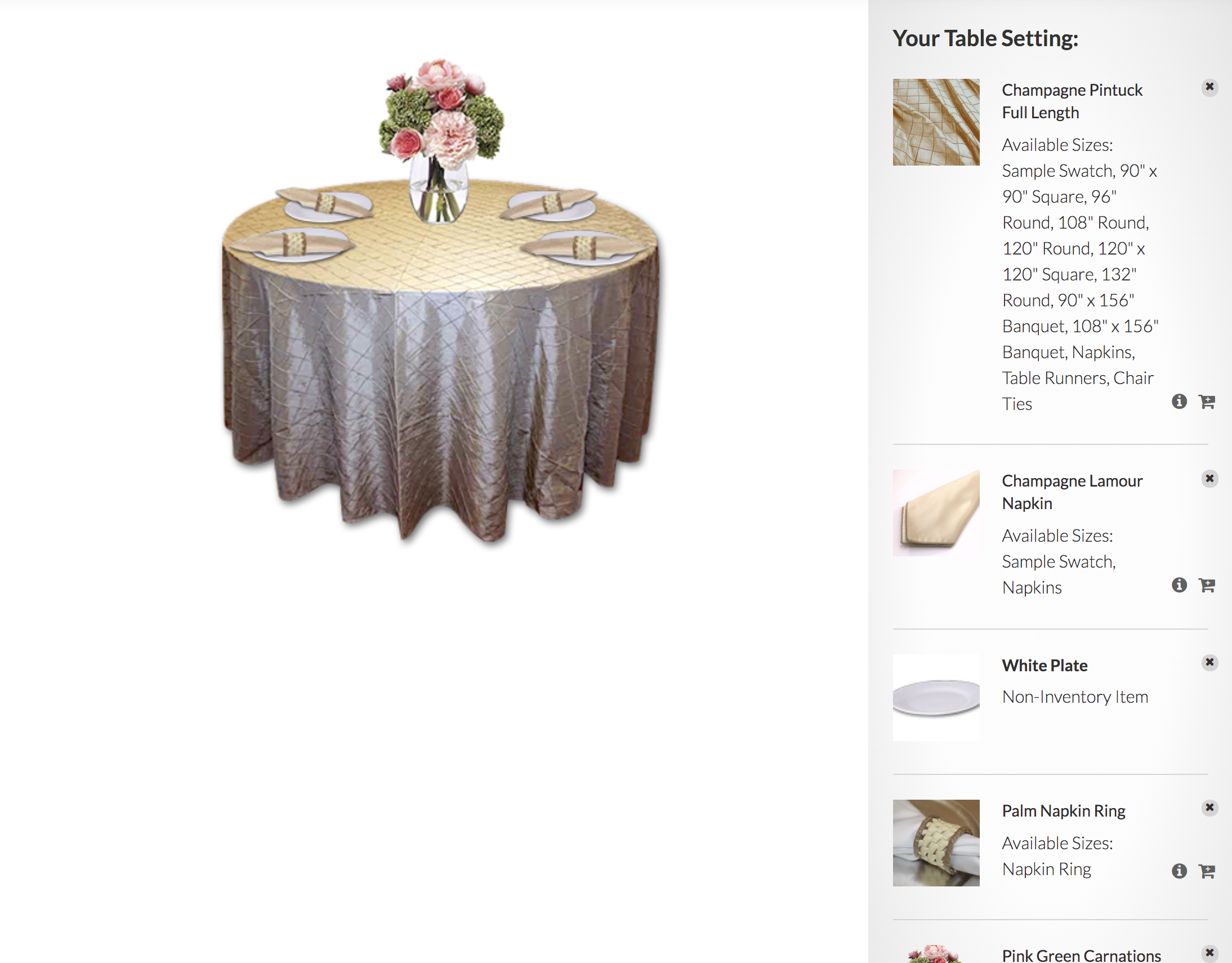Viewport: 1232px width, 963px height.
Task: Click the Palm Napkin Ring title
Action: 1063,811
